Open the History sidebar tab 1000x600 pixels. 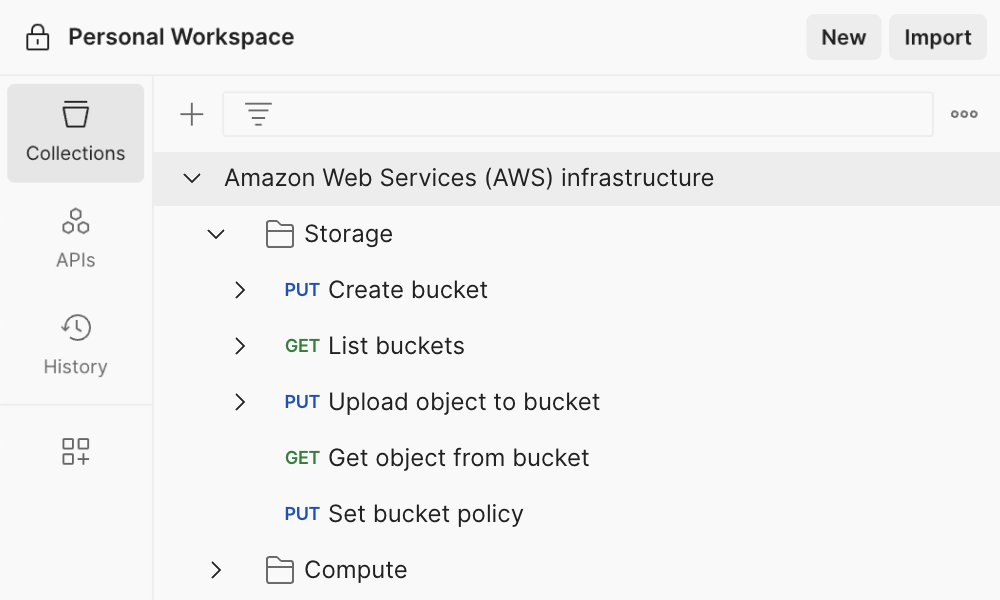75,345
